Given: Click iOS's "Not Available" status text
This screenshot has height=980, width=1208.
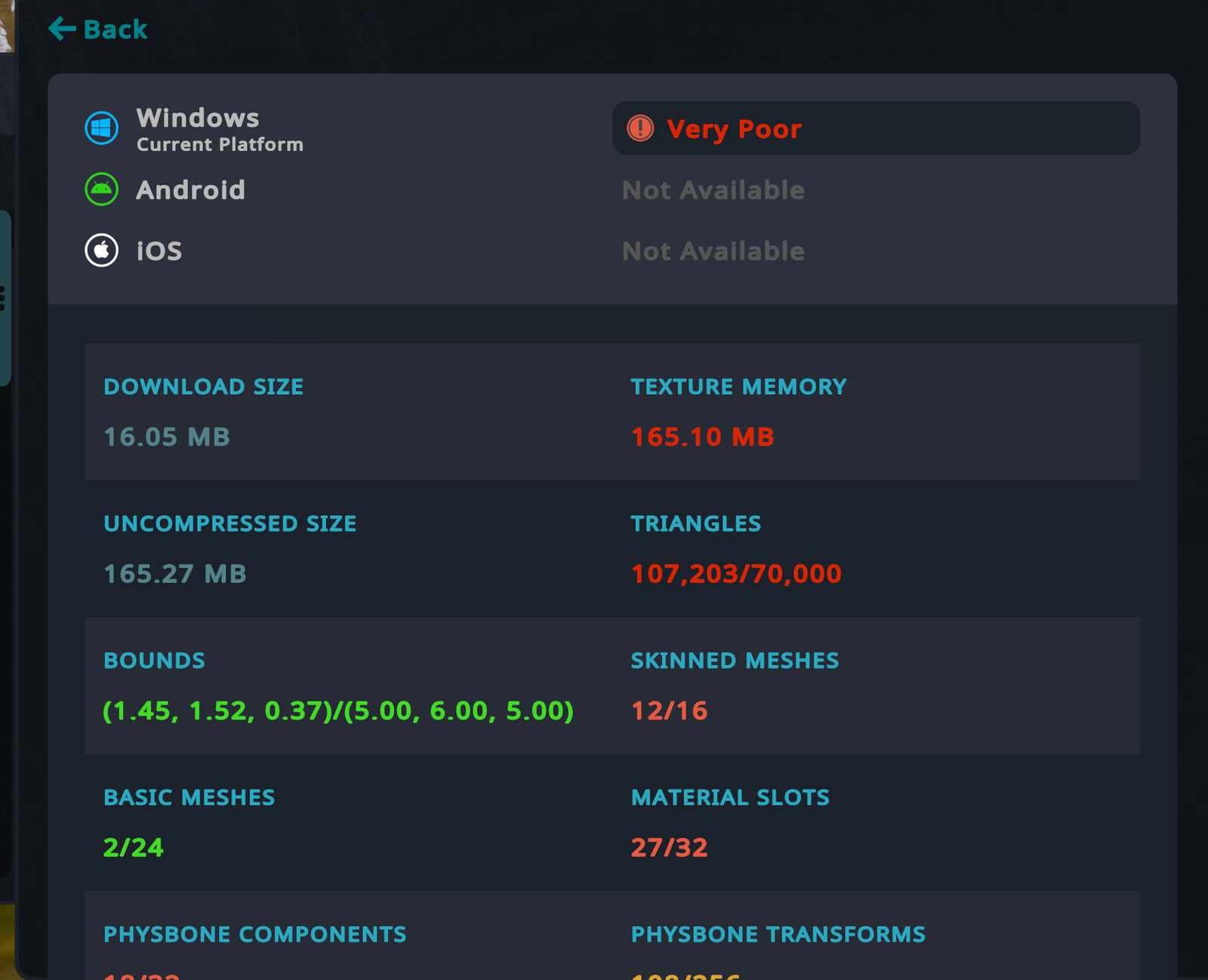Looking at the screenshot, I should (713, 251).
